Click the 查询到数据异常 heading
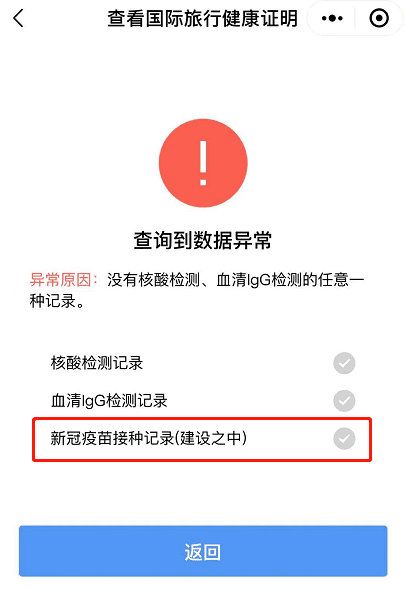 [202, 240]
